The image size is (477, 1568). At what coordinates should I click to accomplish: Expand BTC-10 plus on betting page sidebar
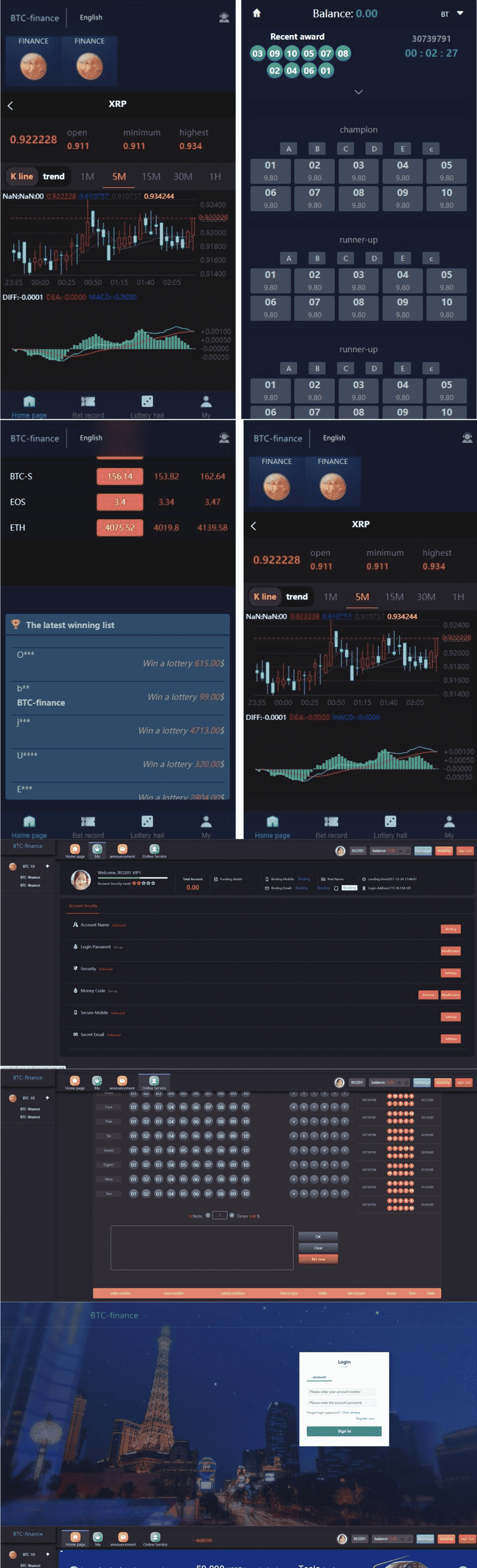tap(47, 1098)
